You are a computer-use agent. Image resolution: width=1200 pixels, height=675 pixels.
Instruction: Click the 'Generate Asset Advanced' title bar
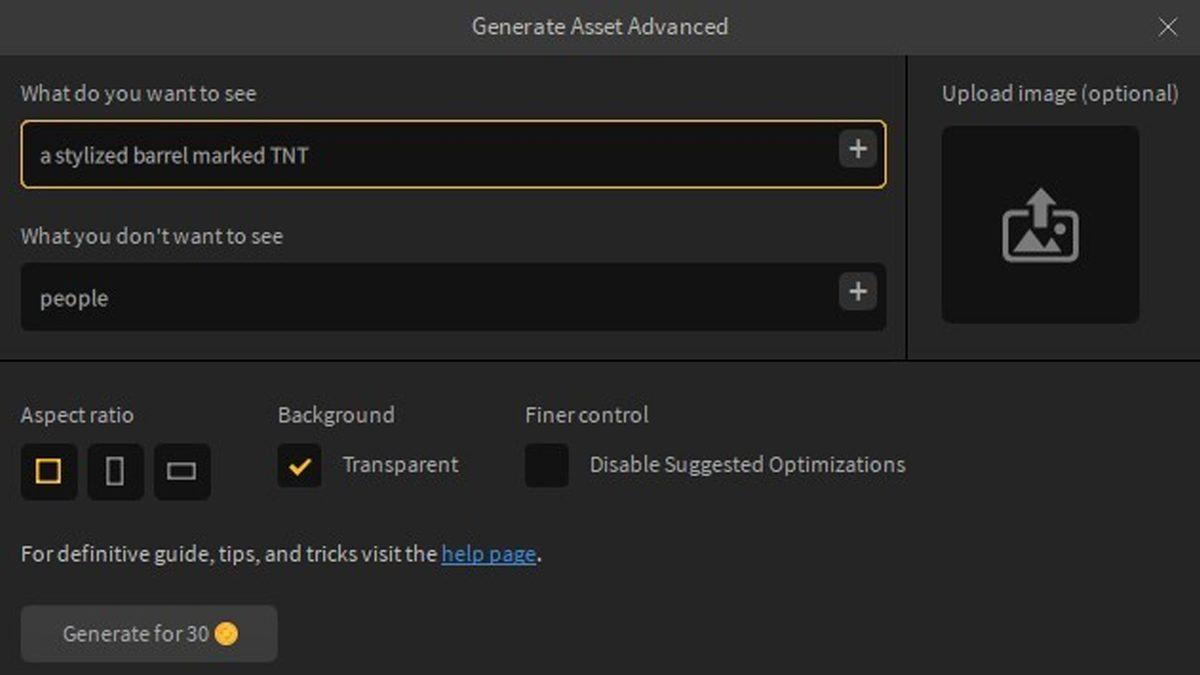(x=599, y=27)
